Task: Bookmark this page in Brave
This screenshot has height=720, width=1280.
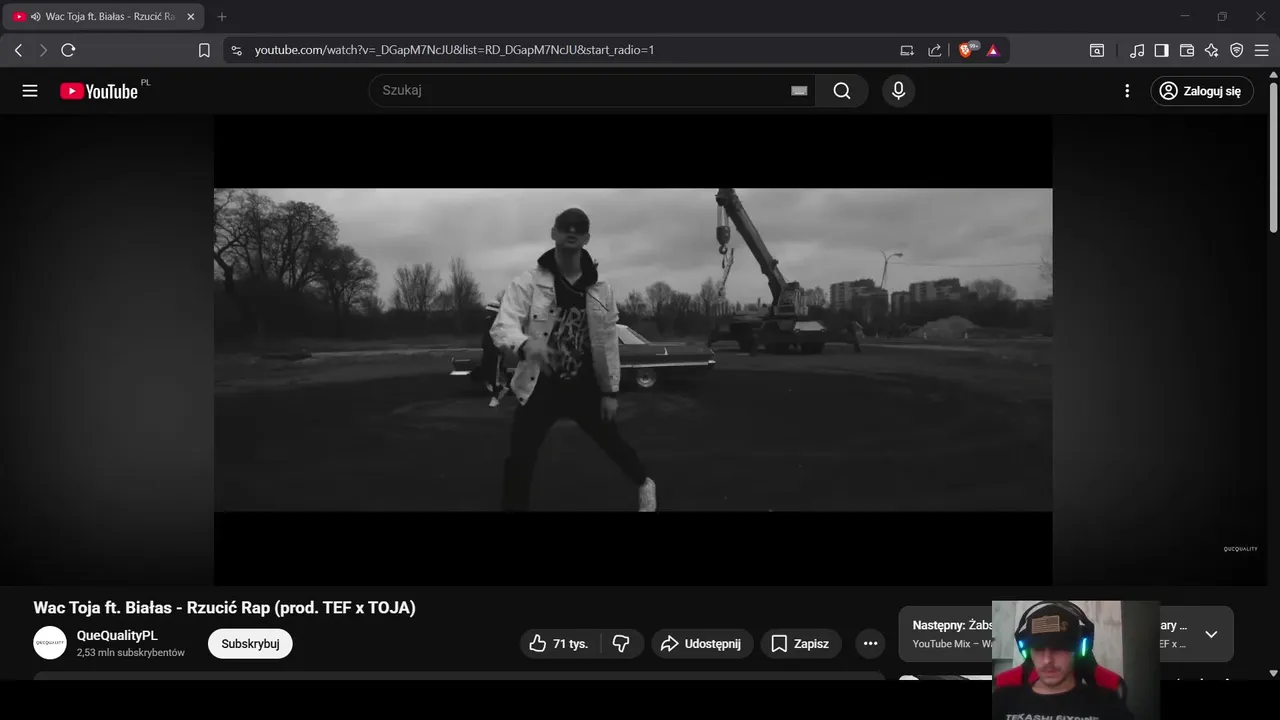Action: 204,50
